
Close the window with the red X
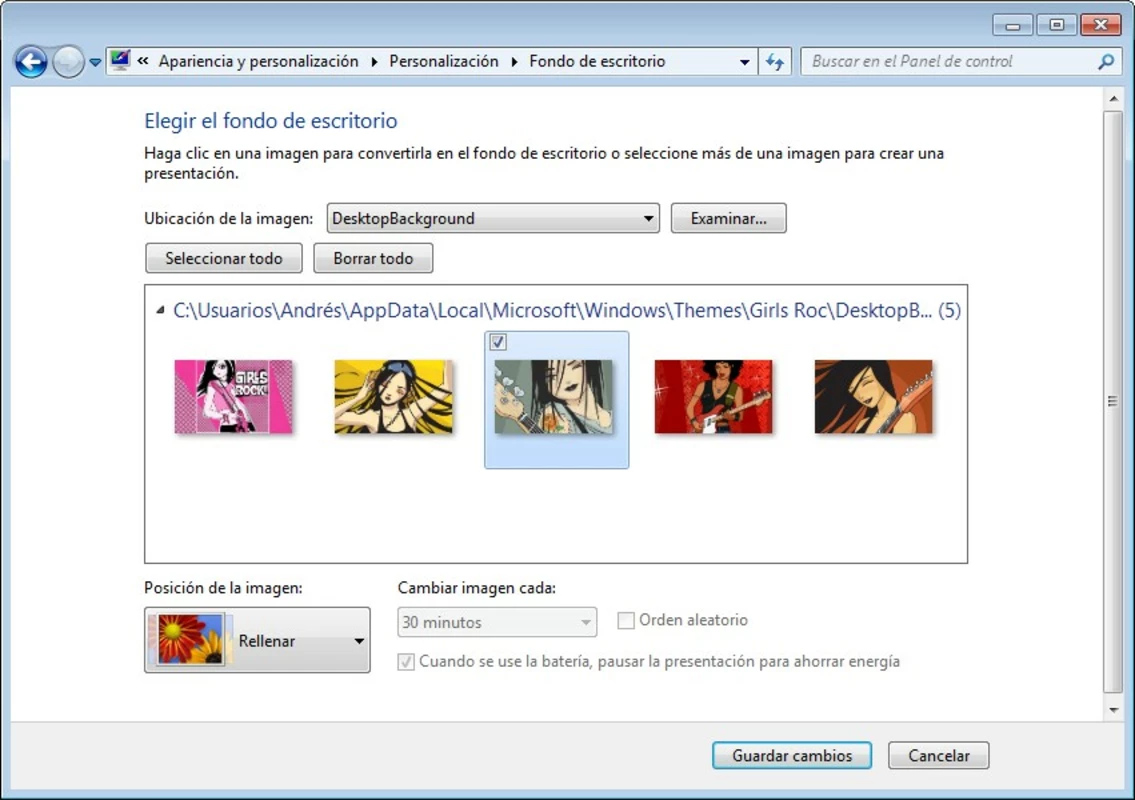[x=1101, y=25]
